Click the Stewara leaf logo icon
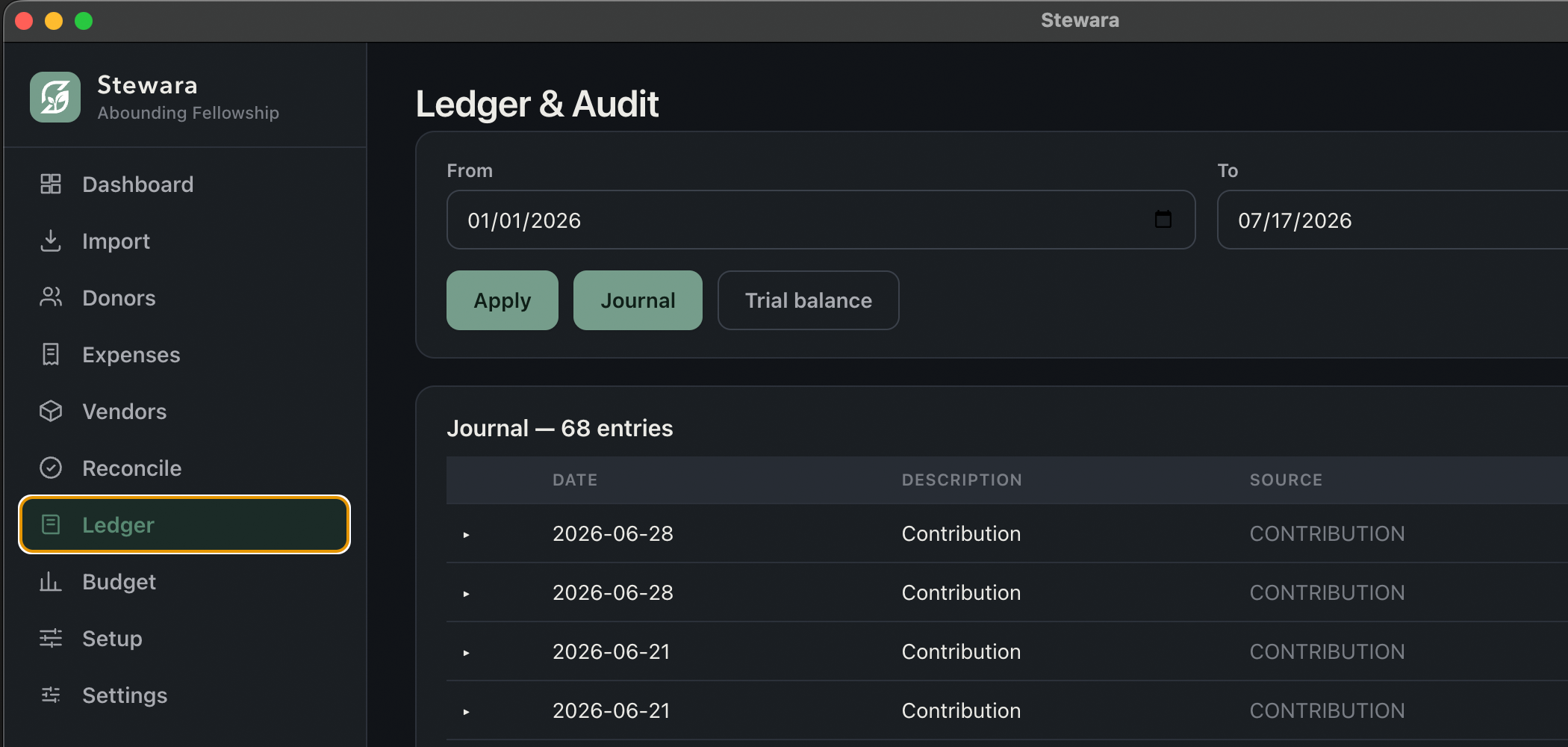This screenshot has width=1568, height=747. tap(55, 97)
